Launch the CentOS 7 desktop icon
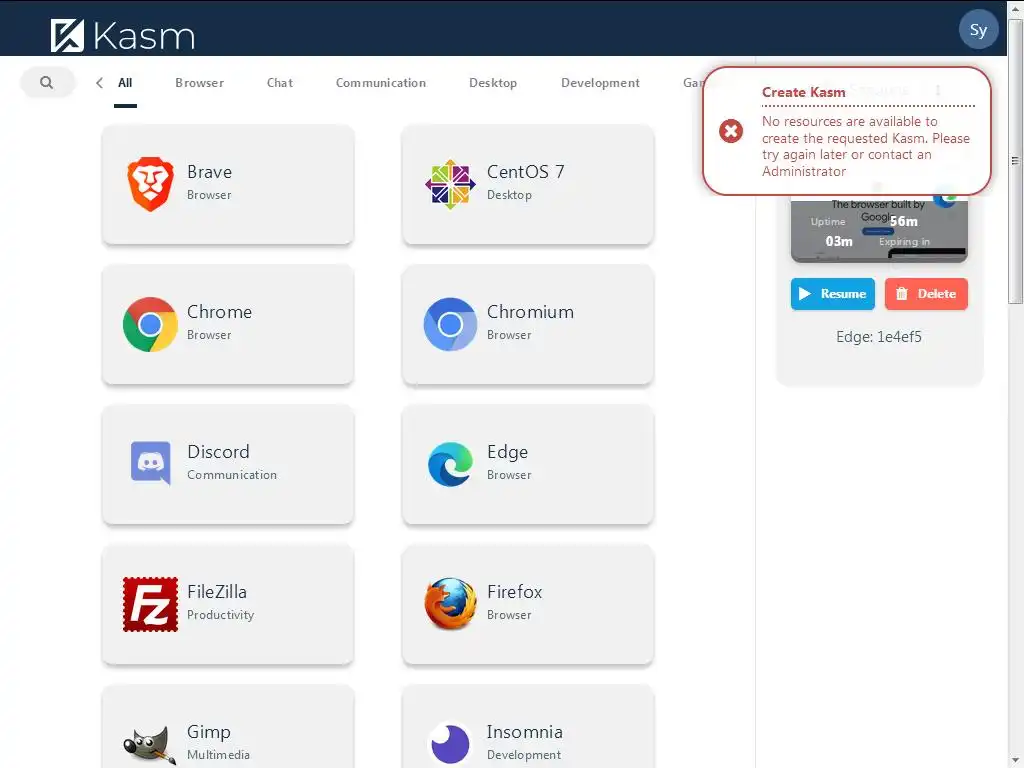Screen dimensions: 1024x768 point(450,184)
